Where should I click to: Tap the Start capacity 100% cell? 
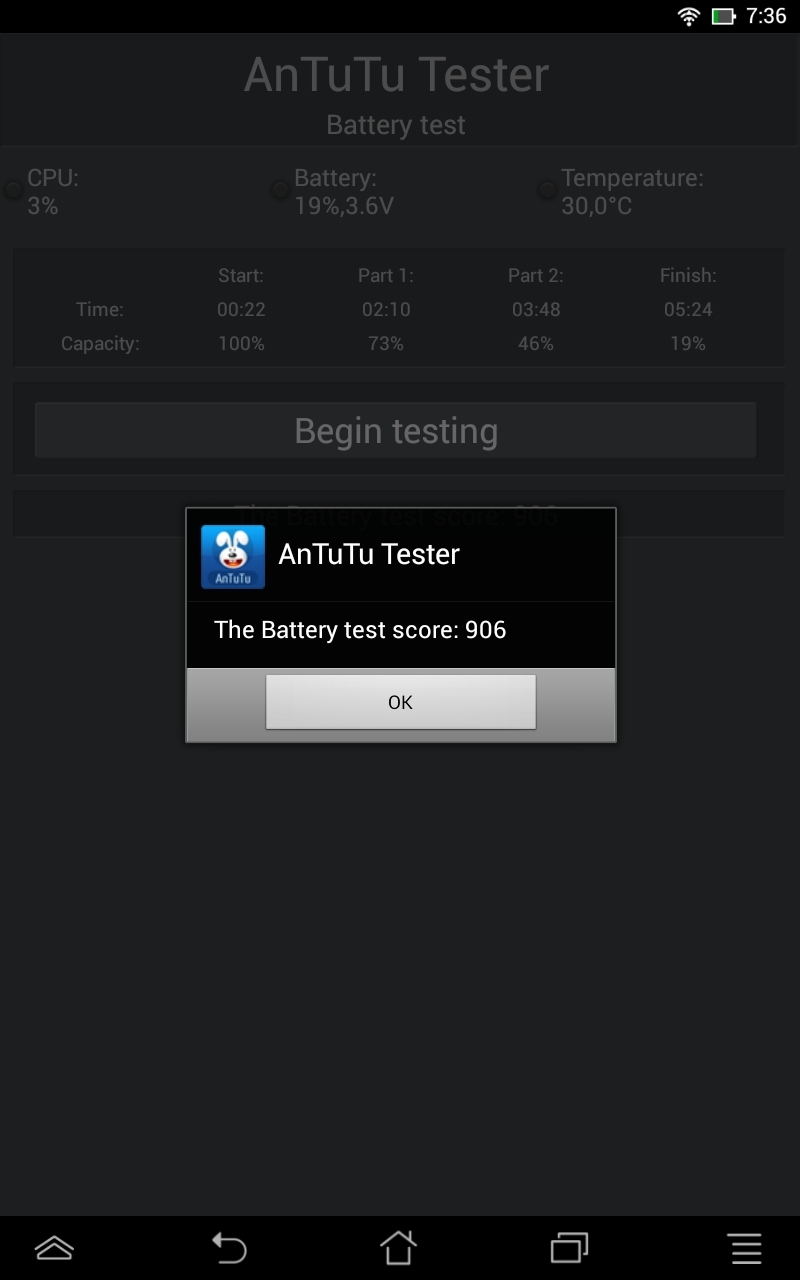(241, 344)
